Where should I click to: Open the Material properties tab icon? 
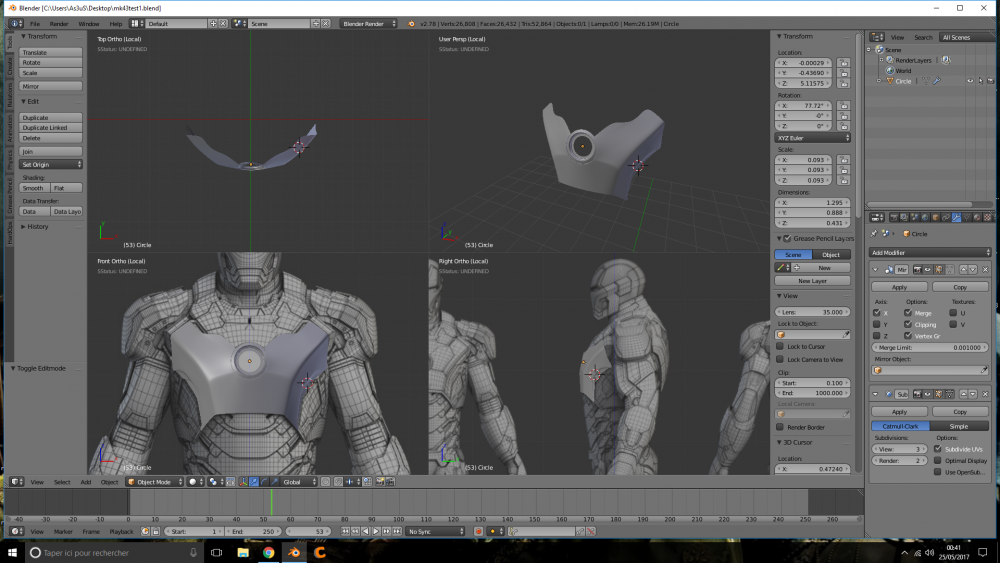point(977,217)
